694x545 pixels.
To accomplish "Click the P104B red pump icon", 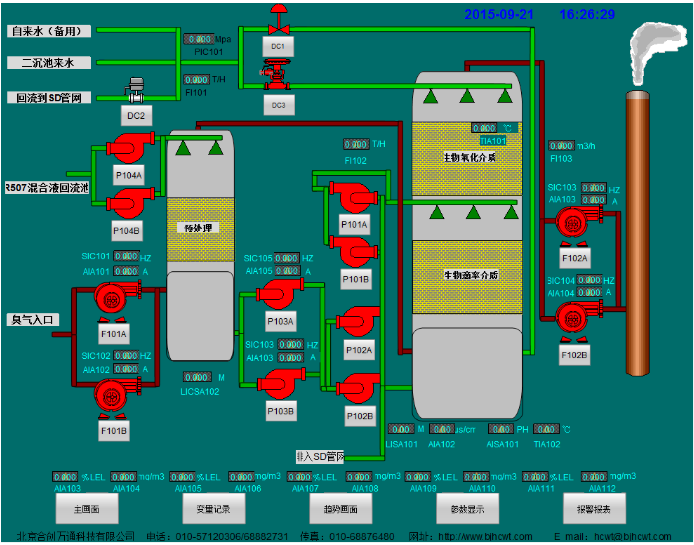I will [130, 203].
